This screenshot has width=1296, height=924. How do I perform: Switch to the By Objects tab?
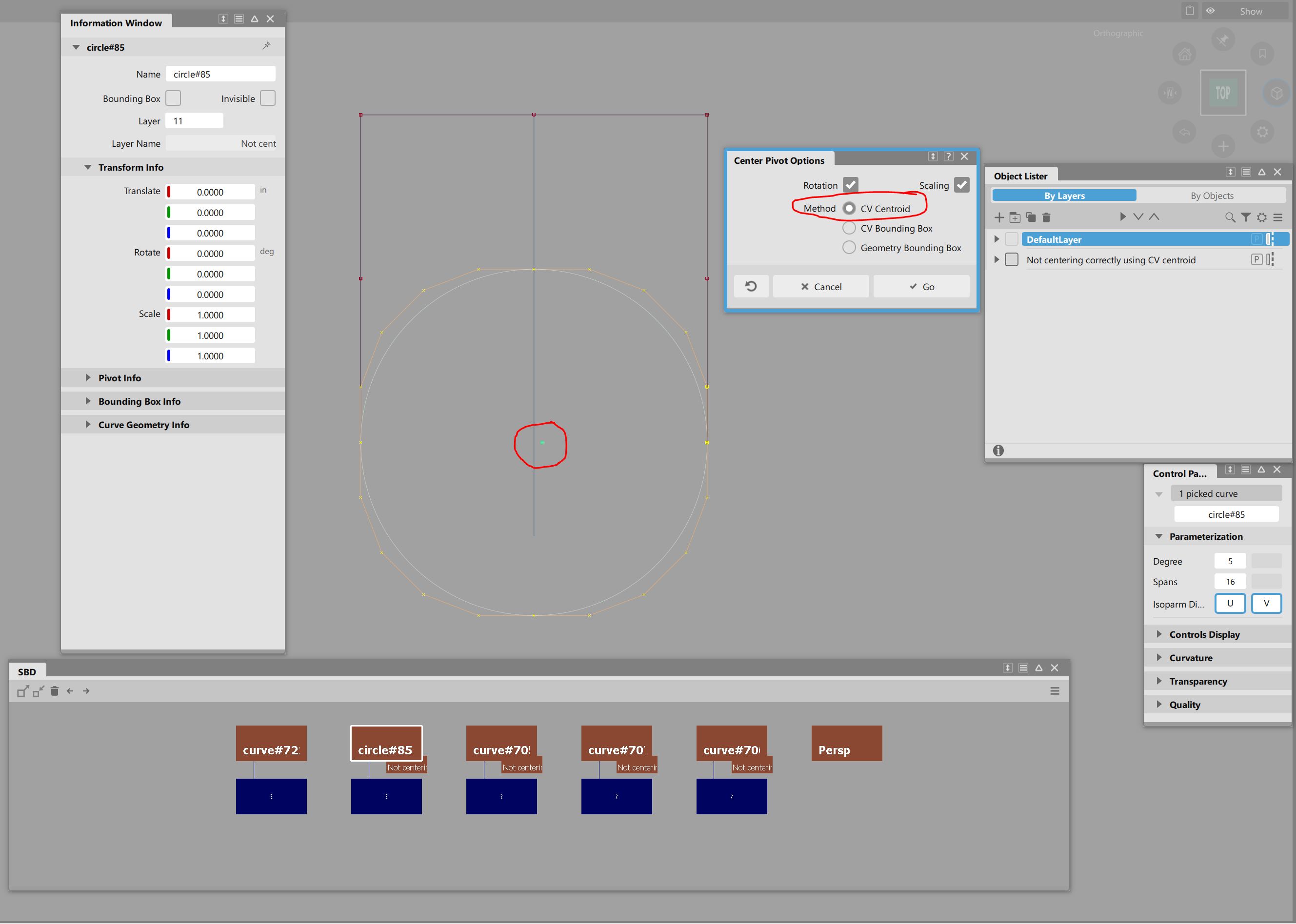coord(1211,195)
